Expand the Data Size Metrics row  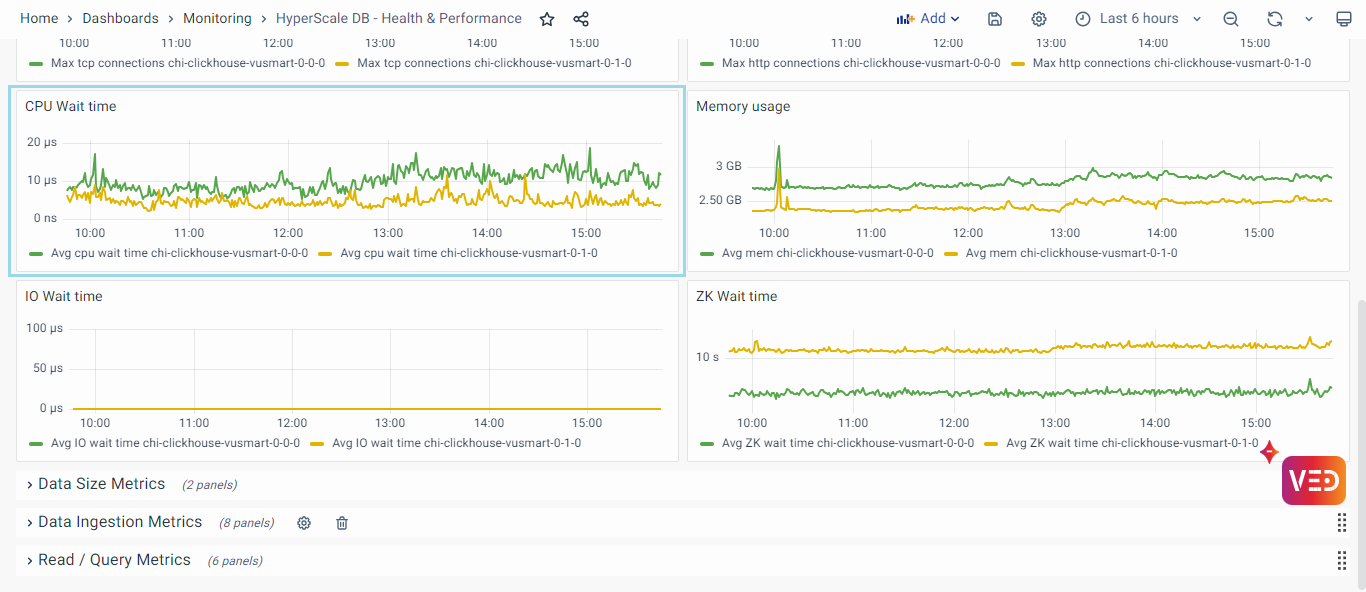tap(100, 484)
